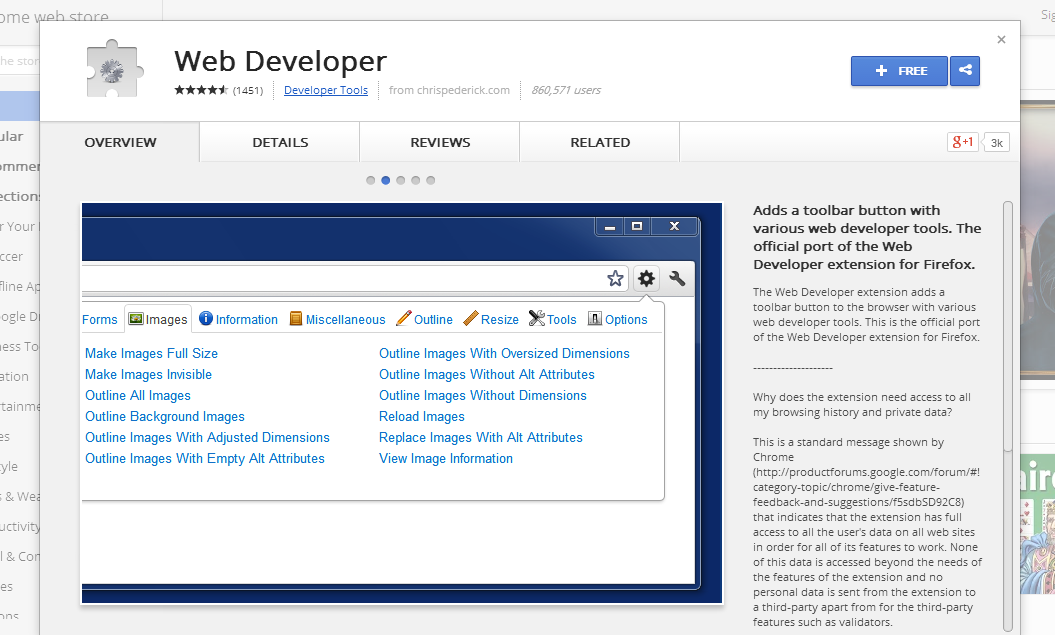1055x635 pixels.
Task: Click the gear icon in the browser toolbar
Action: (x=646, y=278)
